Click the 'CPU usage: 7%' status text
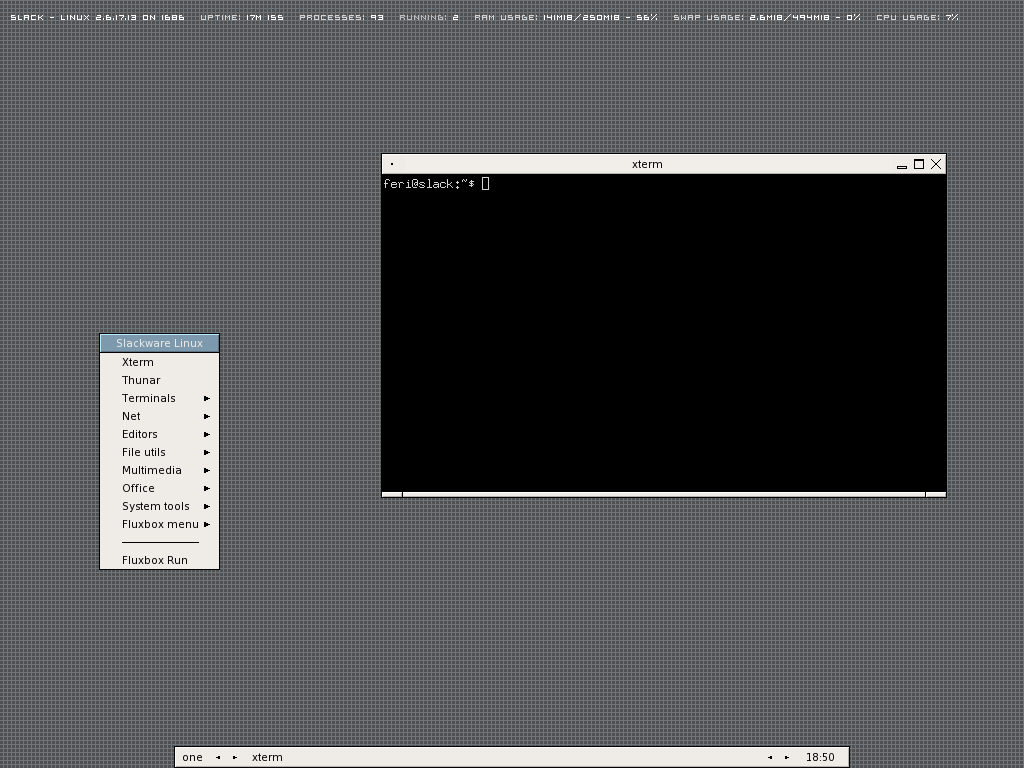 [918, 17]
